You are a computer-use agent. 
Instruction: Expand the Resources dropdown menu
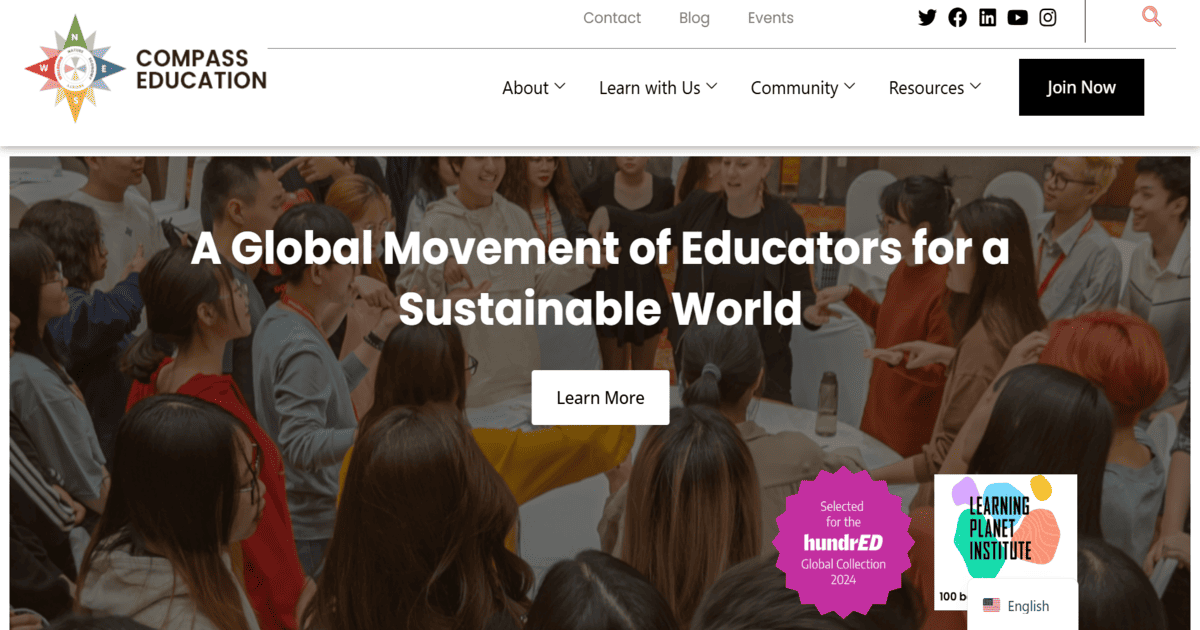[x=935, y=88]
